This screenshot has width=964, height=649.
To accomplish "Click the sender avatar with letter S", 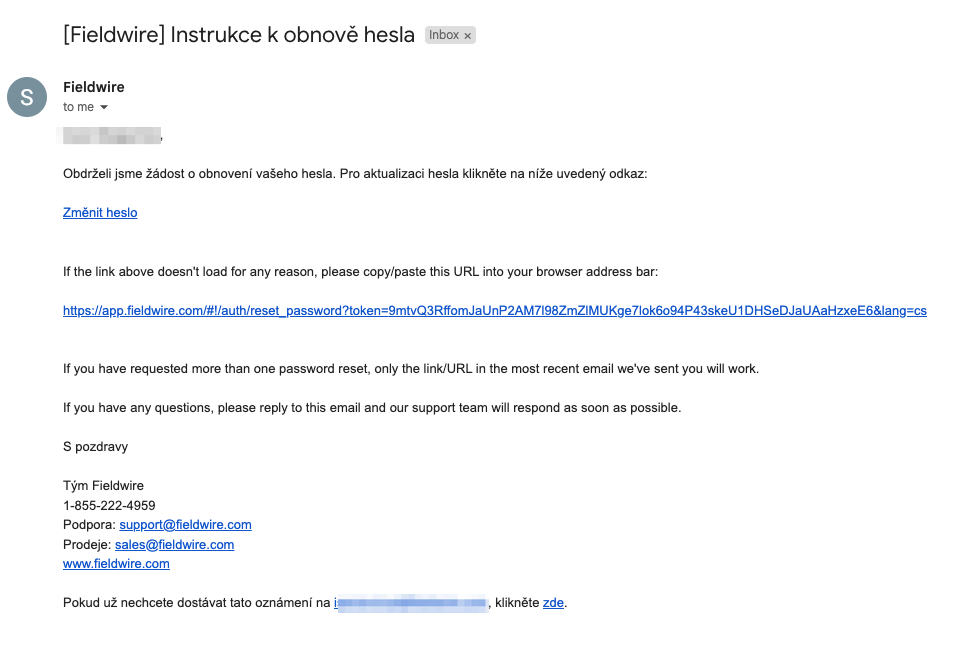I will pos(27,97).
